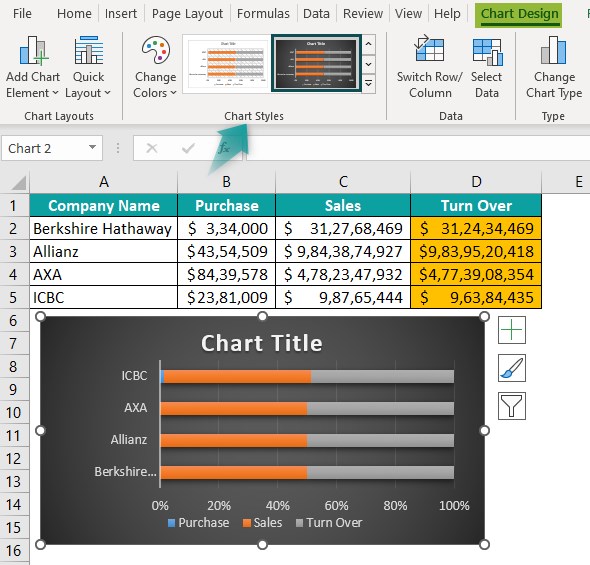The image size is (590, 565).
Task: Click the formula bar Cancel X icon
Action: coord(152,148)
